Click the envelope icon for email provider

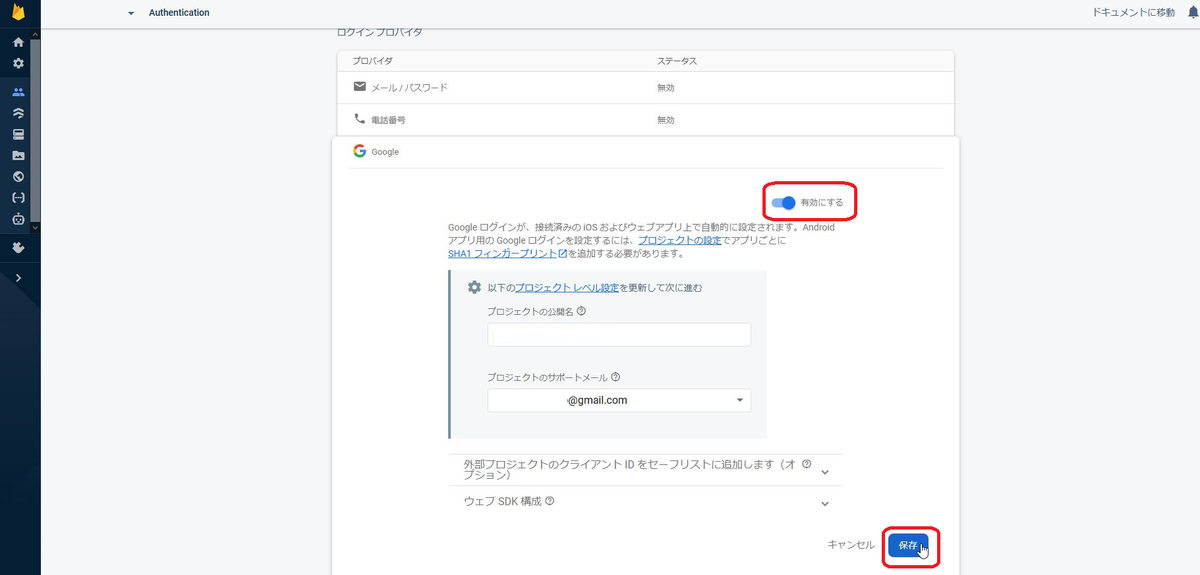point(360,87)
